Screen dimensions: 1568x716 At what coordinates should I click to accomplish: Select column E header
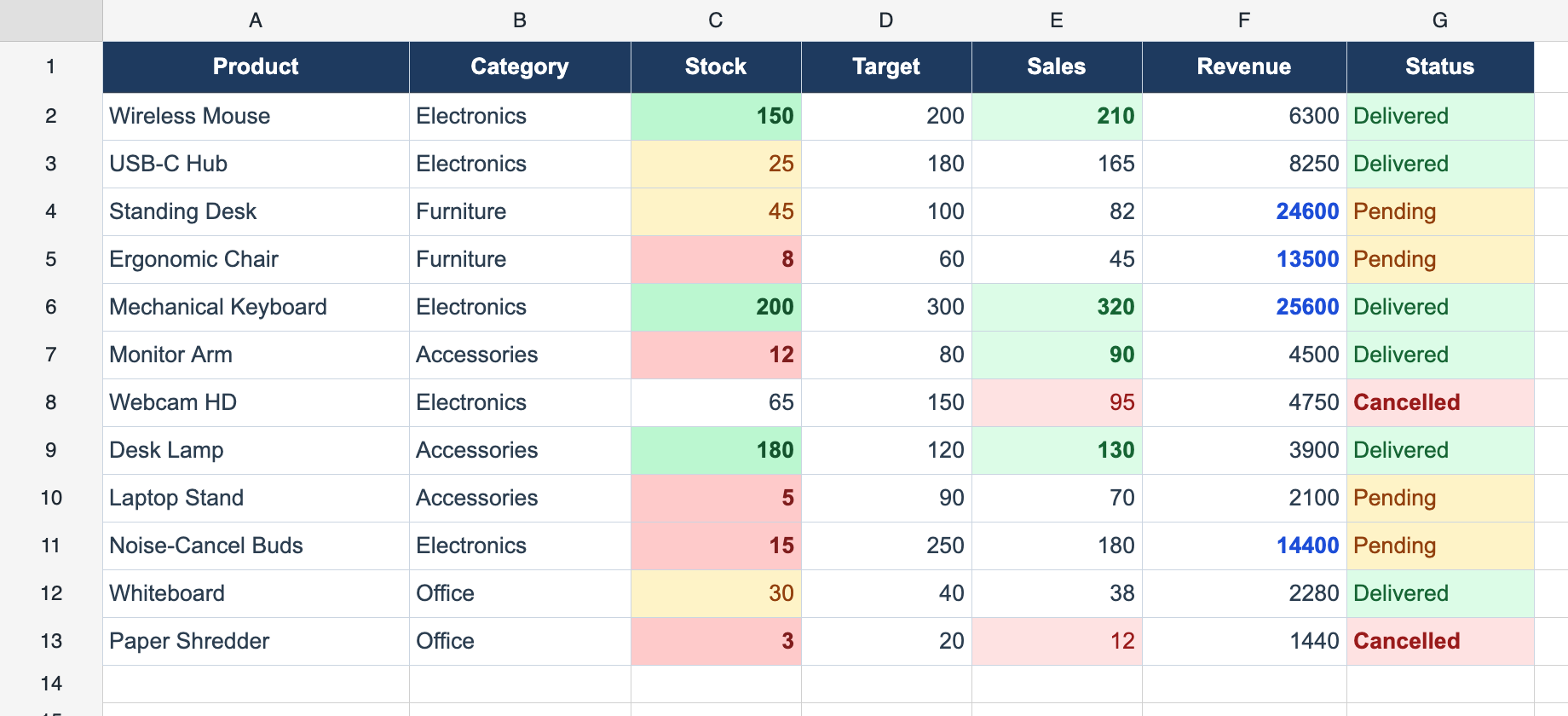click(x=1057, y=20)
